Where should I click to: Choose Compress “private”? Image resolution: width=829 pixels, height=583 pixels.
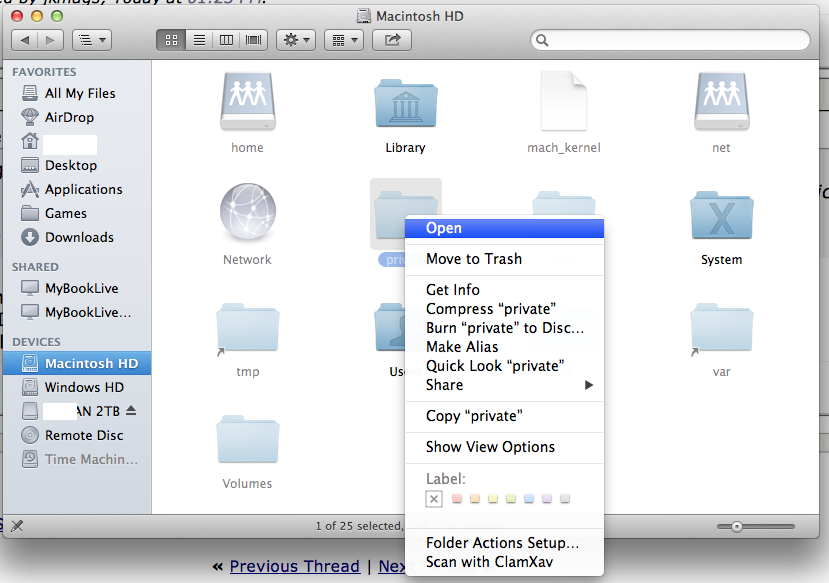point(504,309)
